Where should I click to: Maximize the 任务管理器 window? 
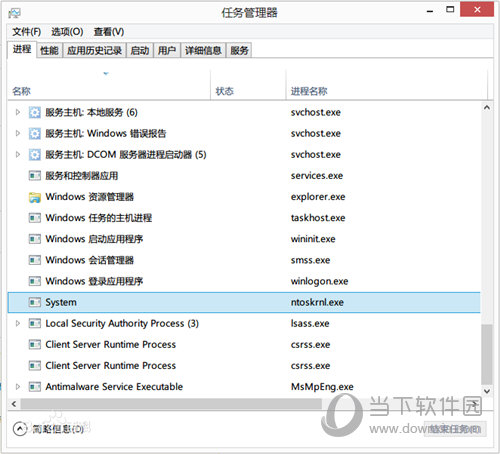click(450, 10)
